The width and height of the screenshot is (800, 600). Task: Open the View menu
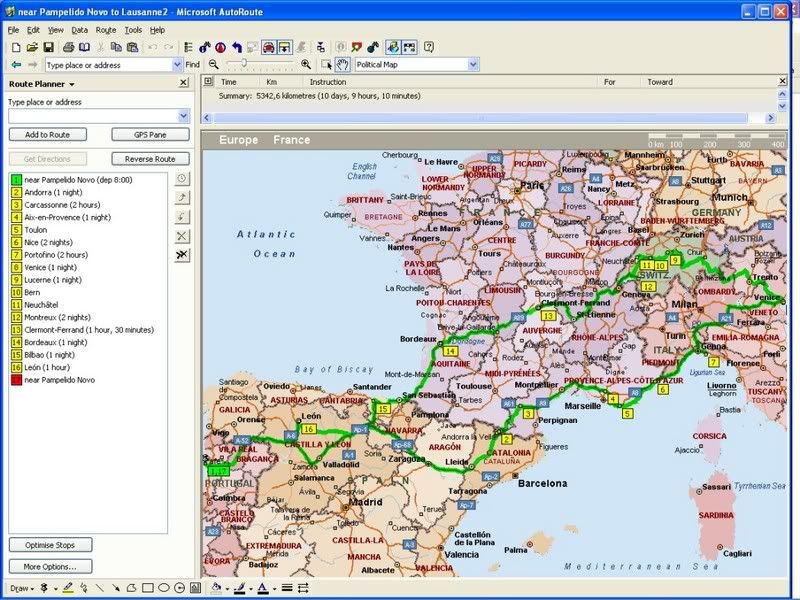click(x=56, y=30)
